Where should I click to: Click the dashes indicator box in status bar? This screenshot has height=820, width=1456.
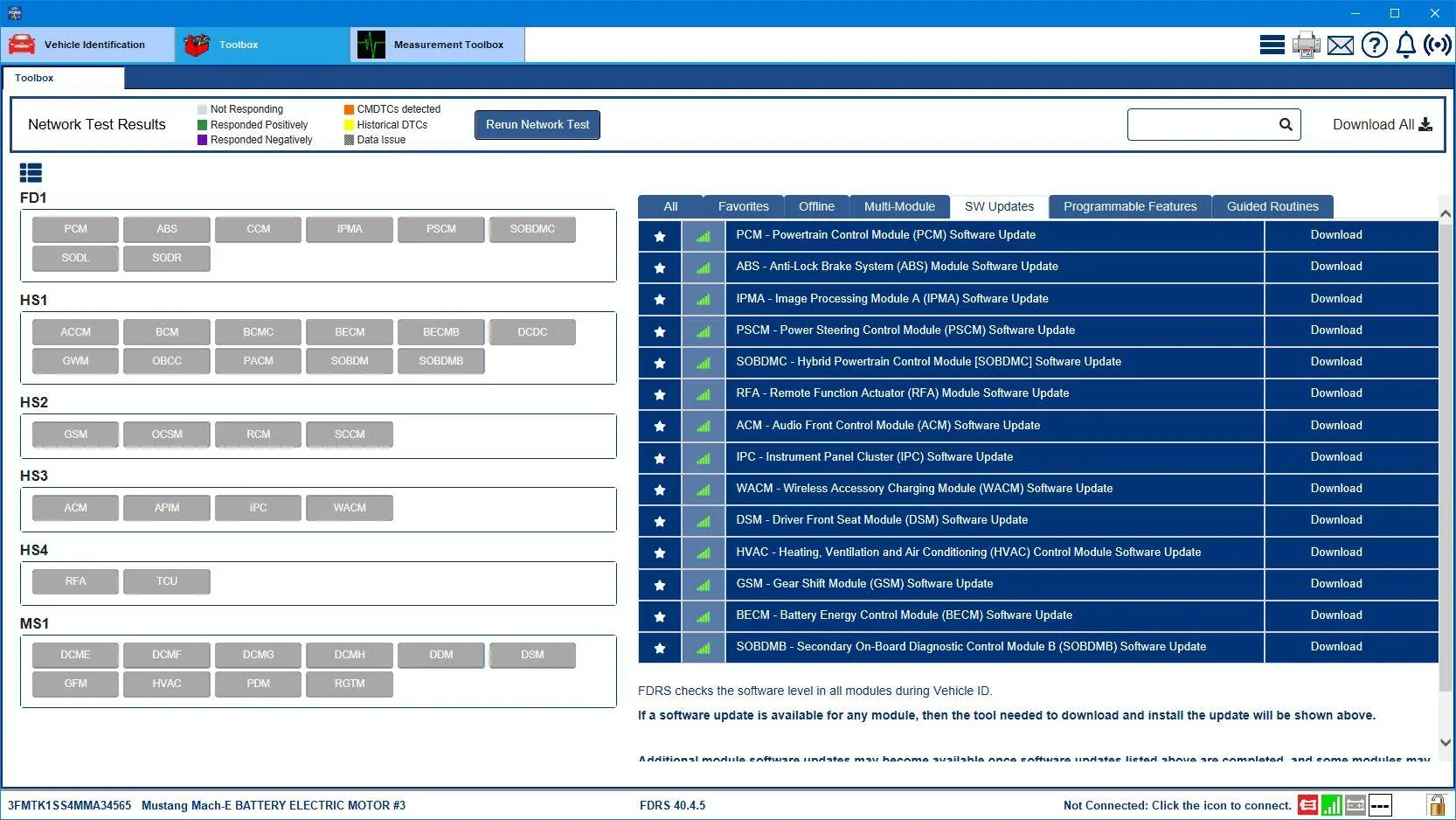(1380, 805)
